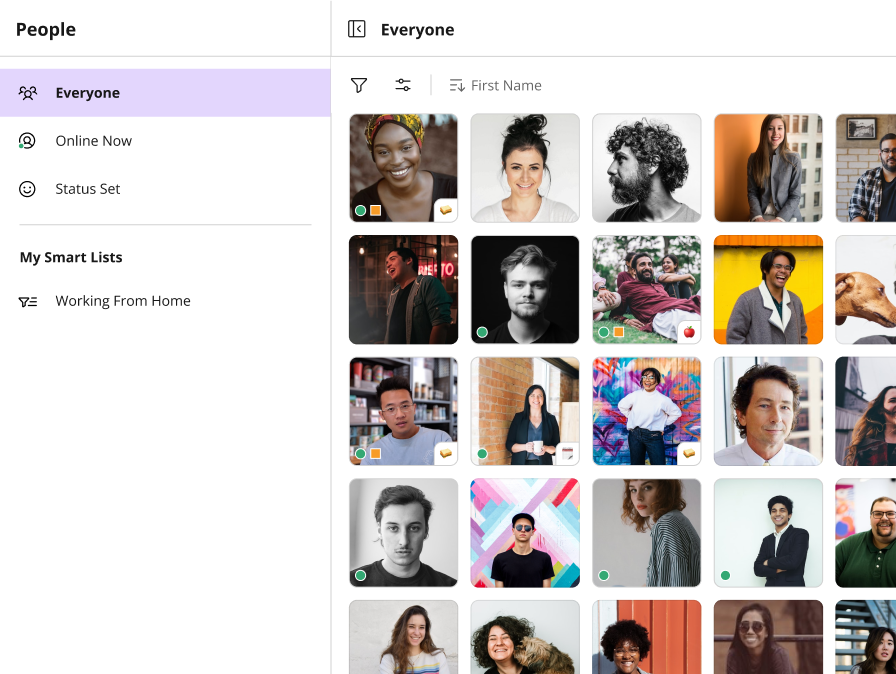The image size is (896, 674).
Task: Click bread status emoji on graffiti woman photo
Action: [689, 454]
